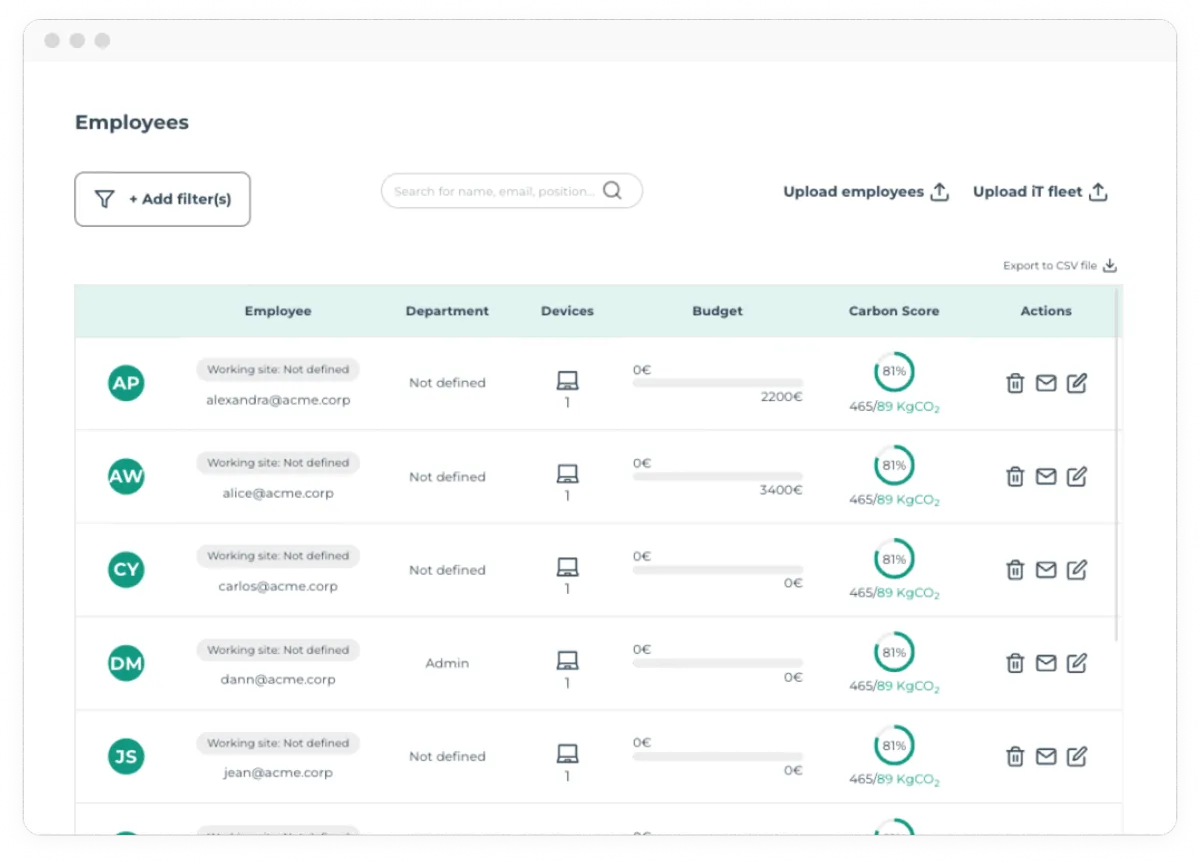This screenshot has height=862, width=1200.
Task: Click the Budget column header
Action: (718, 311)
